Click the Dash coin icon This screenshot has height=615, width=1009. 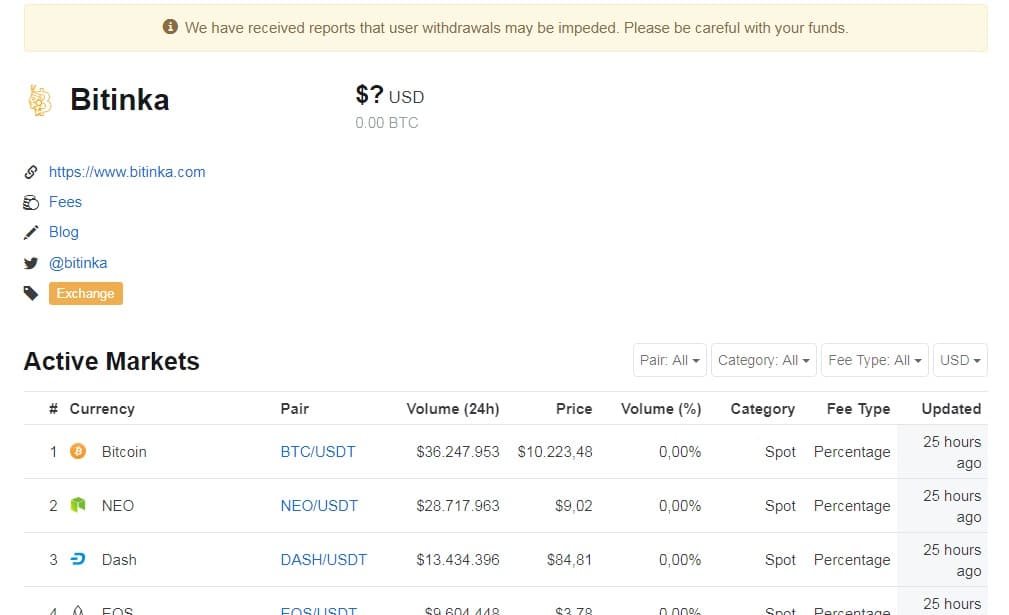pyautogui.click(x=78, y=559)
